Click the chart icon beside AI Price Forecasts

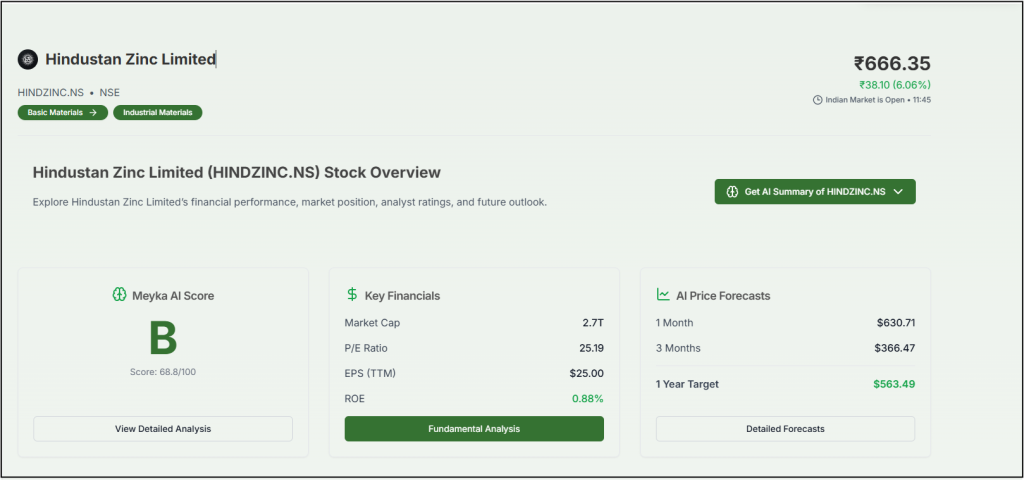(x=663, y=295)
